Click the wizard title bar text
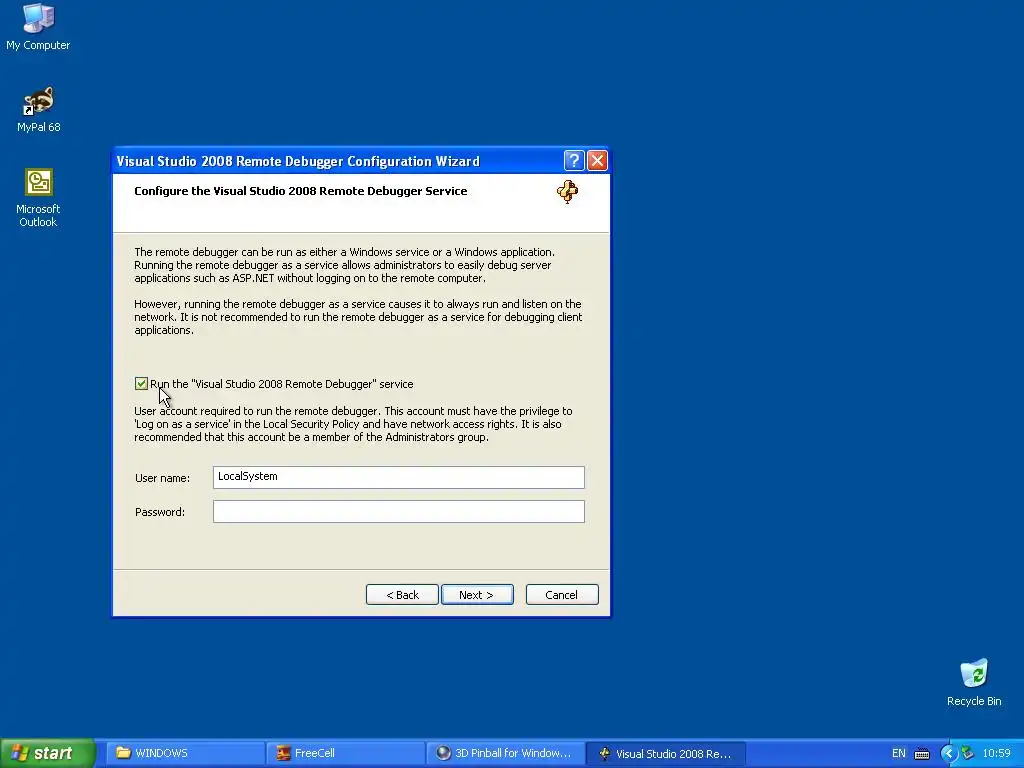This screenshot has width=1024, height=768. (298, 161)
